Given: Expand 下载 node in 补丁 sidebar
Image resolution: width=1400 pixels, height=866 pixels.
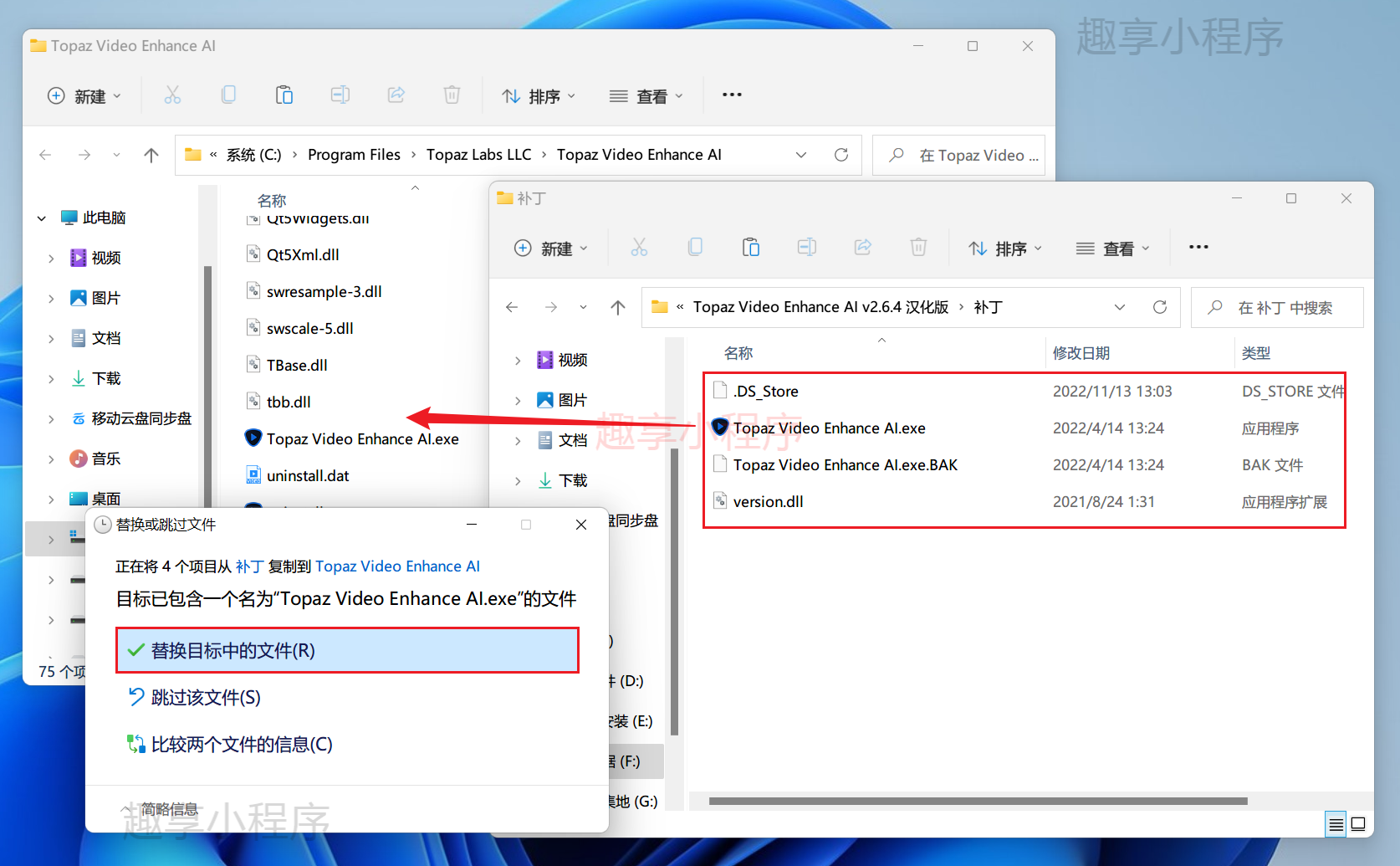Looking at the screenshot, I should [518, 481].
